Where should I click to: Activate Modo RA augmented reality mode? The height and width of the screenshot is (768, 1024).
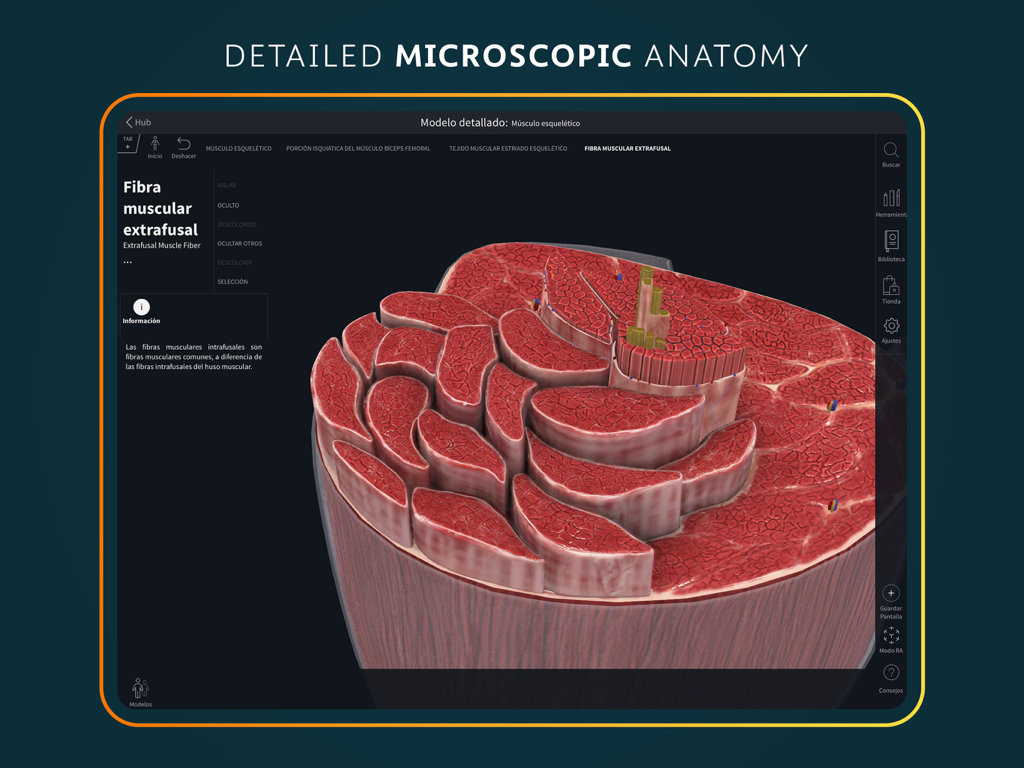click(891, 637)
